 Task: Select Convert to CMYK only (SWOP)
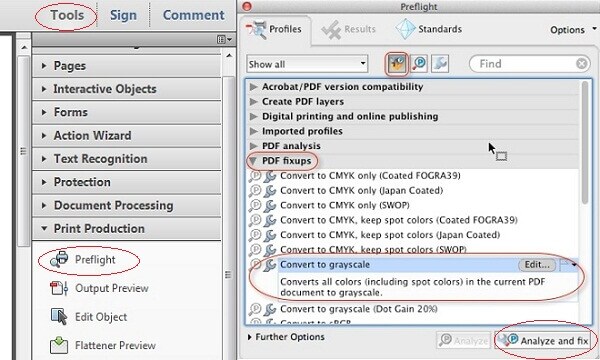(345, 205)
